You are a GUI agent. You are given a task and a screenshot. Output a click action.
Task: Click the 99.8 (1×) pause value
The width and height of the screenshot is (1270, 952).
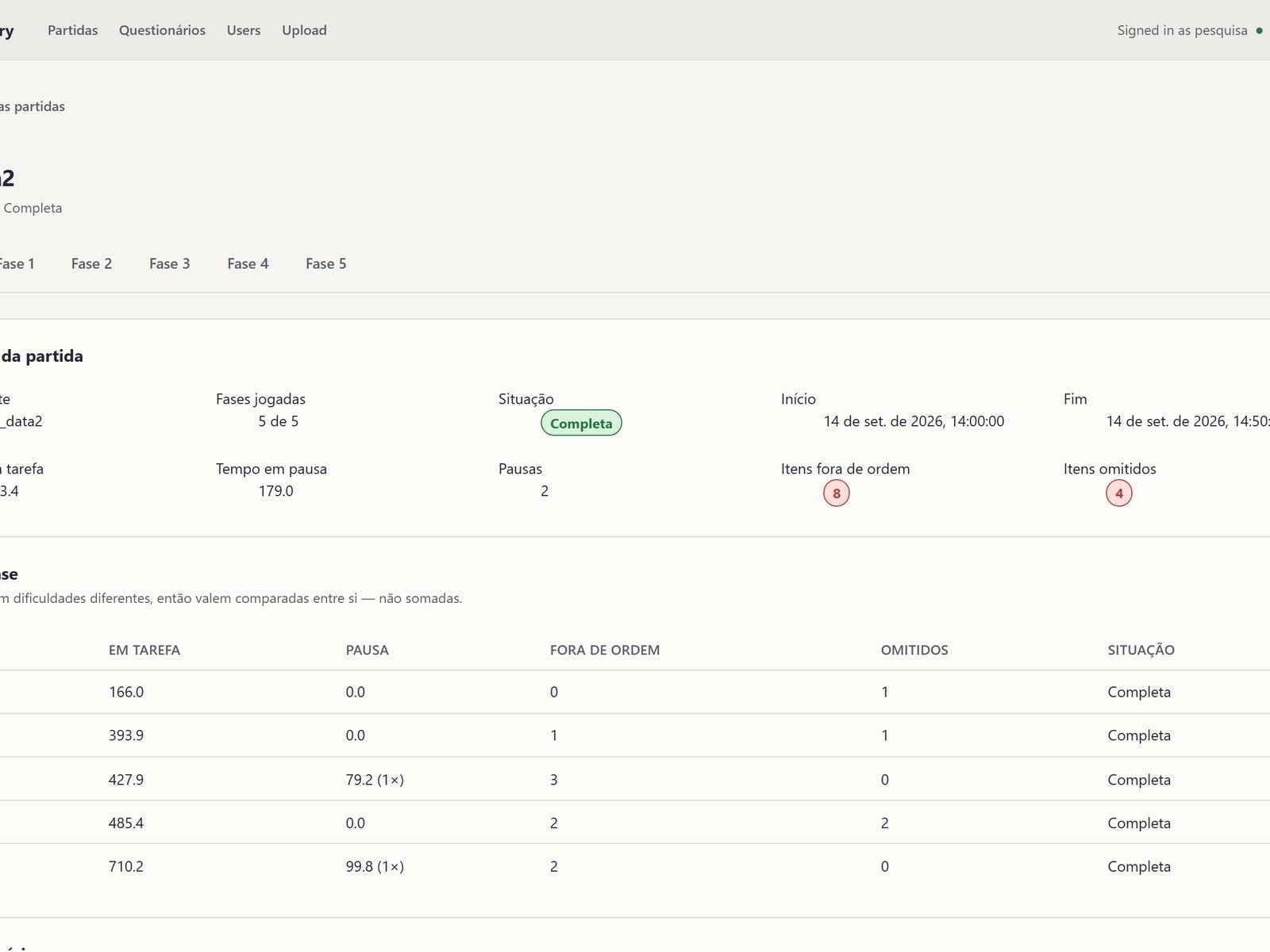(x=375, y=866)
